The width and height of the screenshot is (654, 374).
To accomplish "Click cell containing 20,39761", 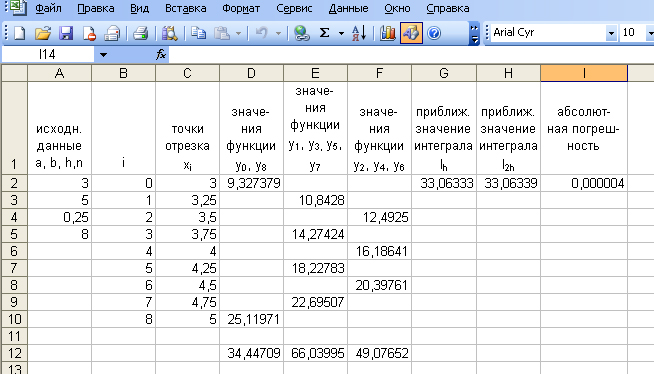I will (x=379, y=285).
